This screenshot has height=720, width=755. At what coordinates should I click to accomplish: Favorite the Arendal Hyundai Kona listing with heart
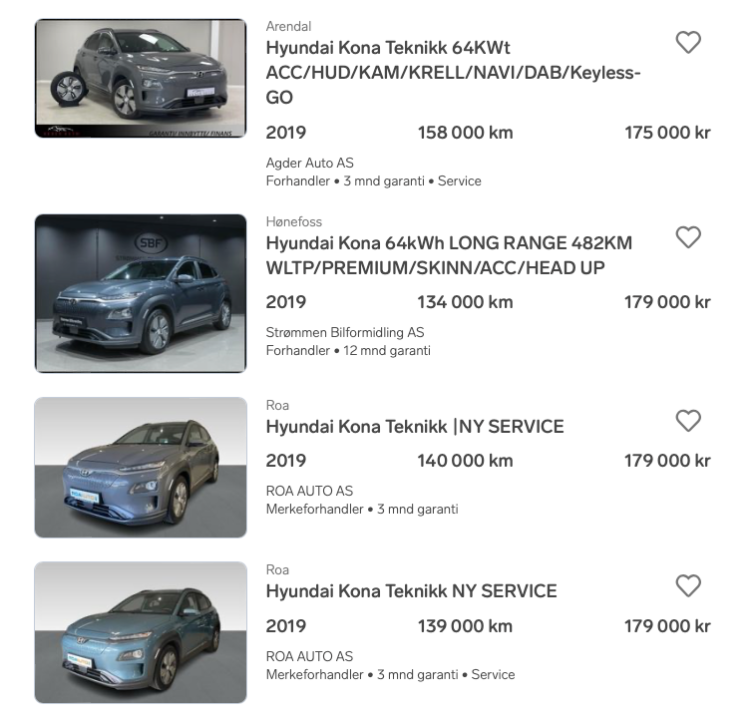[x=688, y=42]
